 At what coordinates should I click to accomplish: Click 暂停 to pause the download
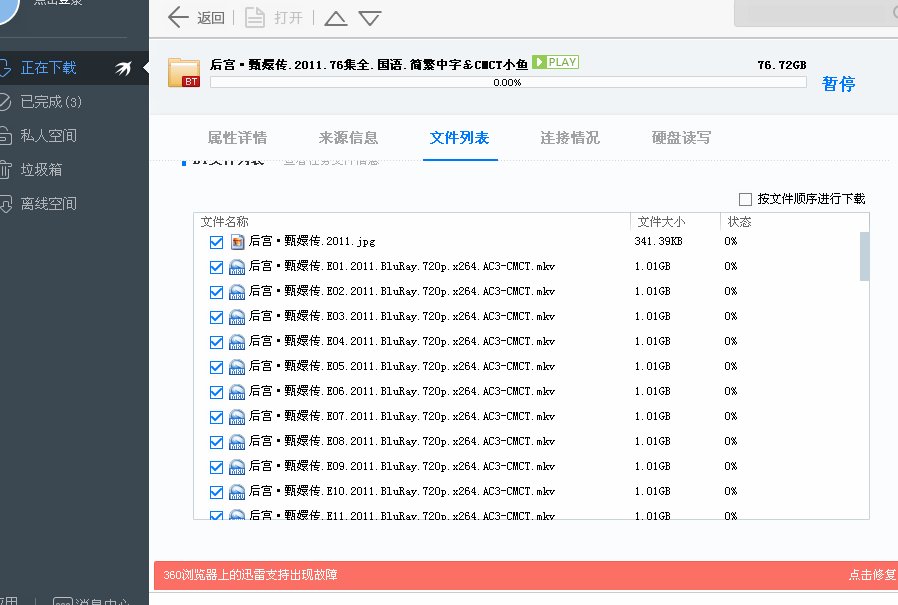tap(838, 84)
